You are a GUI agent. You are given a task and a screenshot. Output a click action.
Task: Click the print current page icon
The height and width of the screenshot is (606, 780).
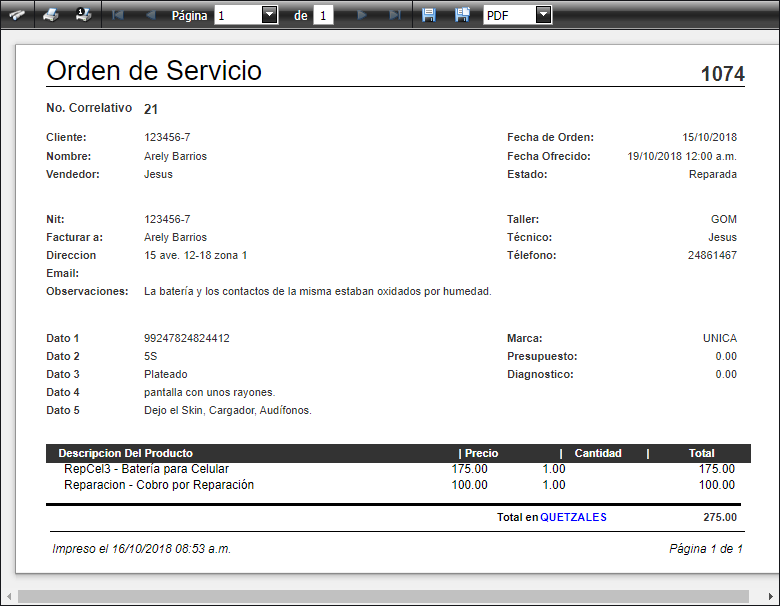(x=83, y=15)
